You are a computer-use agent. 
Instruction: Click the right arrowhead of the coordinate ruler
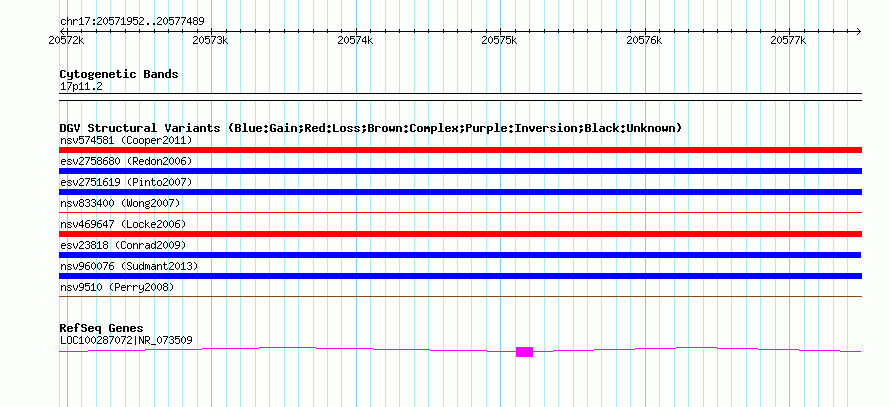pos(859,31)
